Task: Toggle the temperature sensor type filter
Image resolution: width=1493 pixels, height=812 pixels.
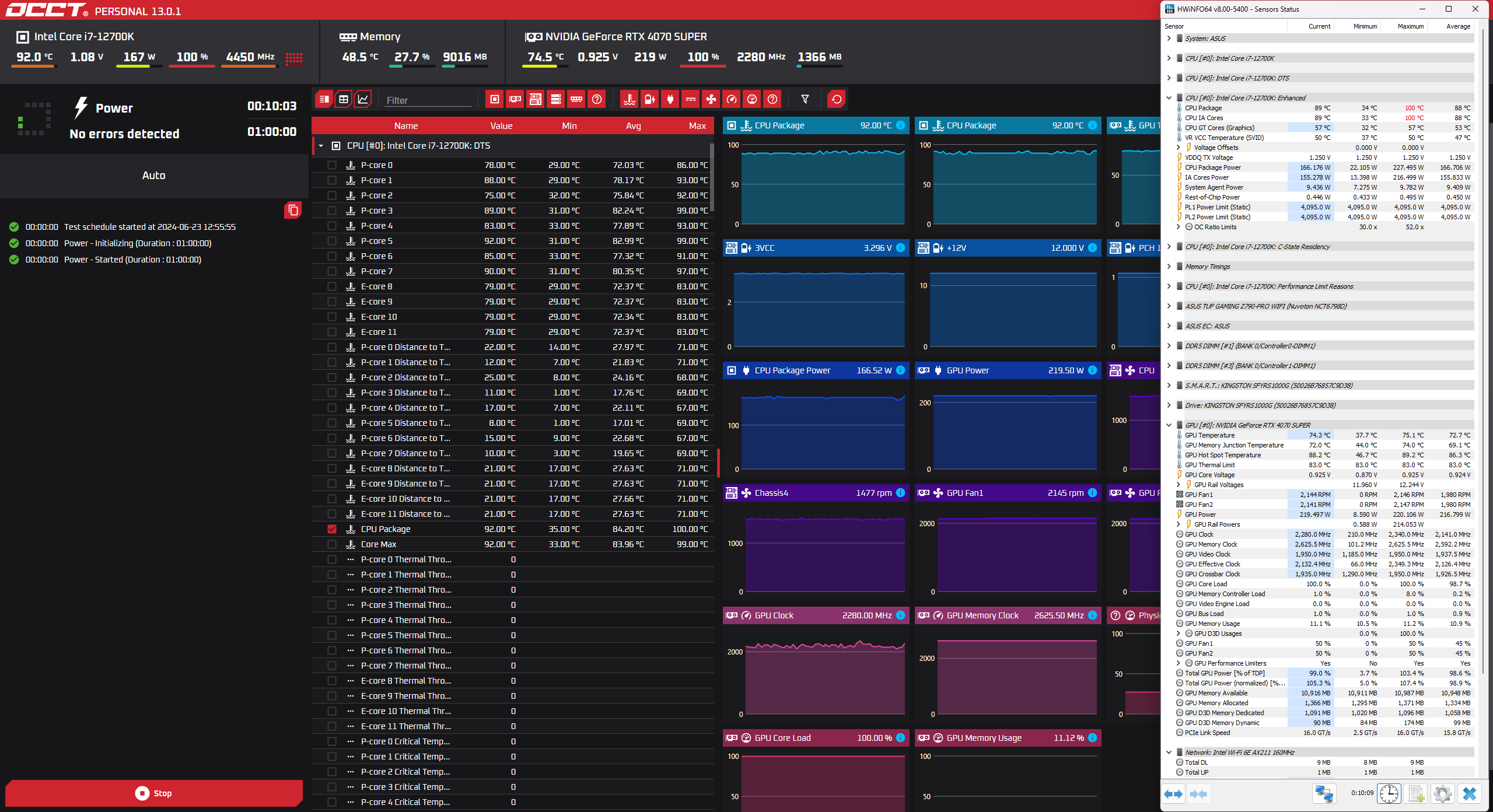Action: (x=629, y=99)
